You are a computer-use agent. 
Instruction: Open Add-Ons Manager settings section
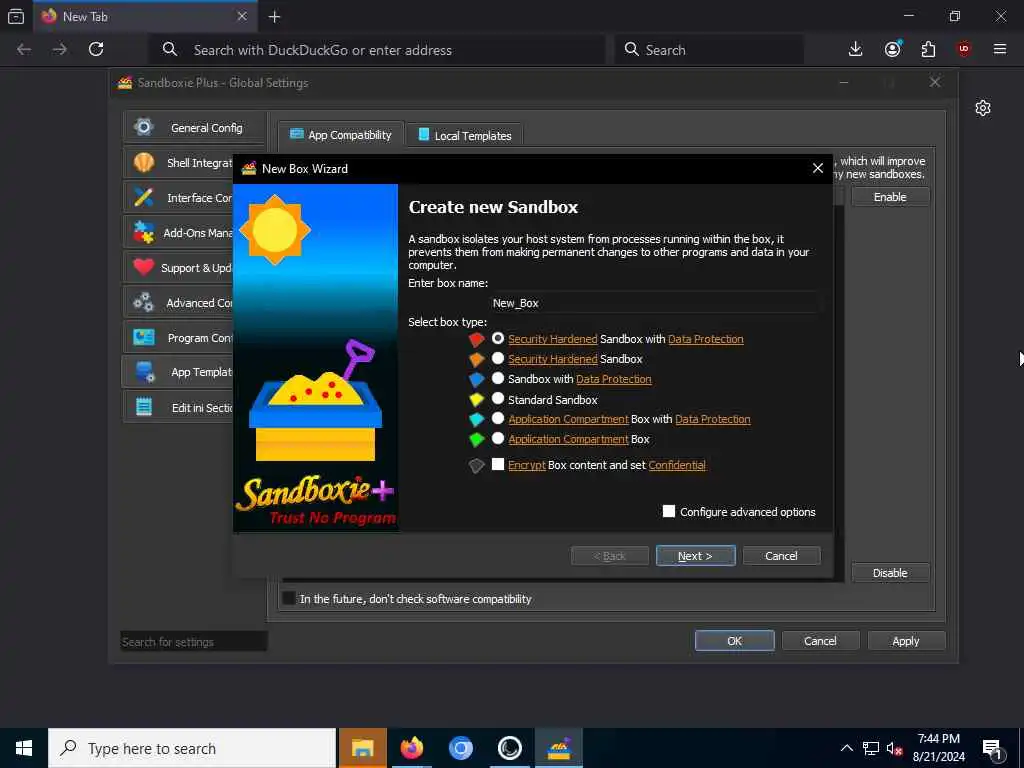[x=179, y=232]
